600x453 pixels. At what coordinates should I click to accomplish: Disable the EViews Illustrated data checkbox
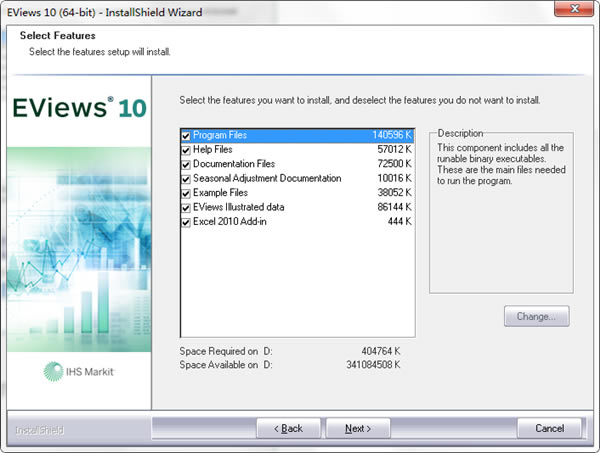[x=186, y=207]
